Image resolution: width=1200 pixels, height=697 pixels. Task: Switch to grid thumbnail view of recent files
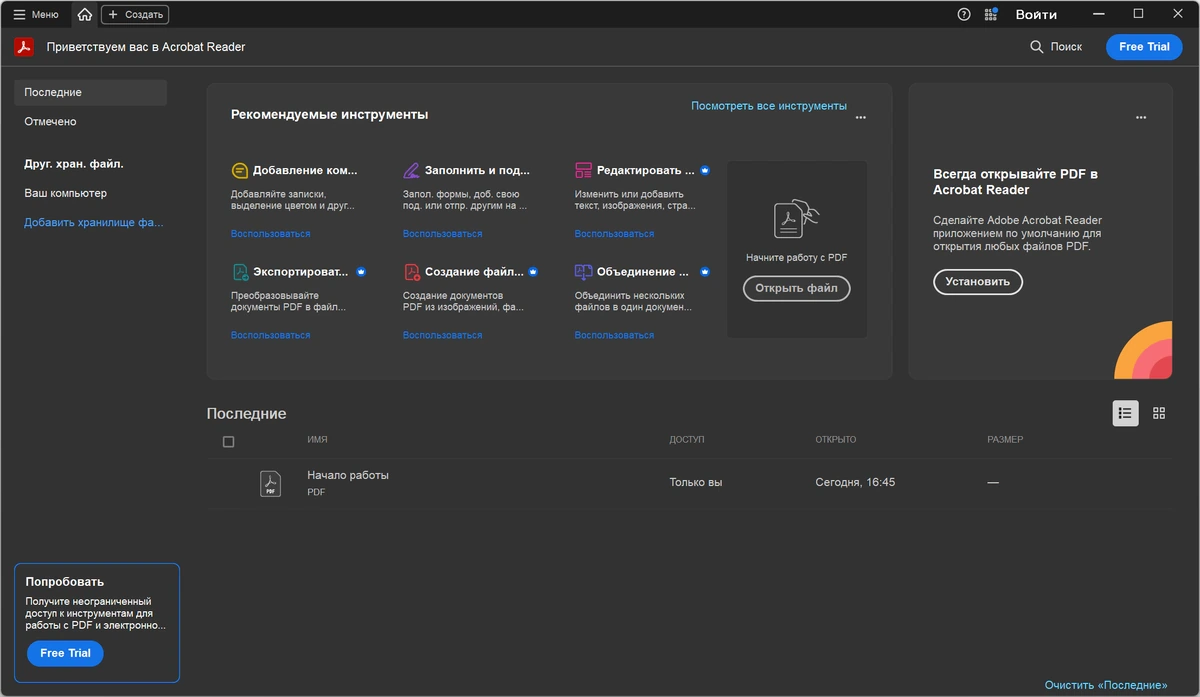tap(1159, 413)
